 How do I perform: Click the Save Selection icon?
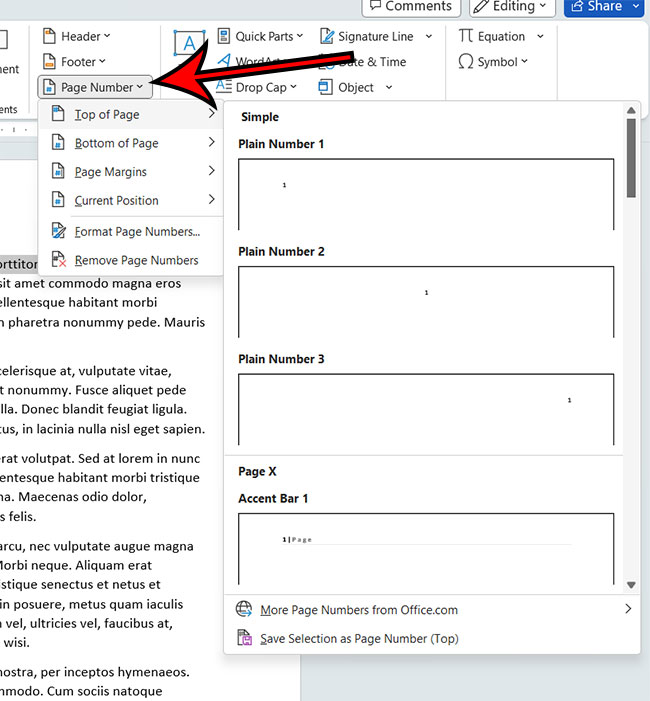[x=245, y=638]
